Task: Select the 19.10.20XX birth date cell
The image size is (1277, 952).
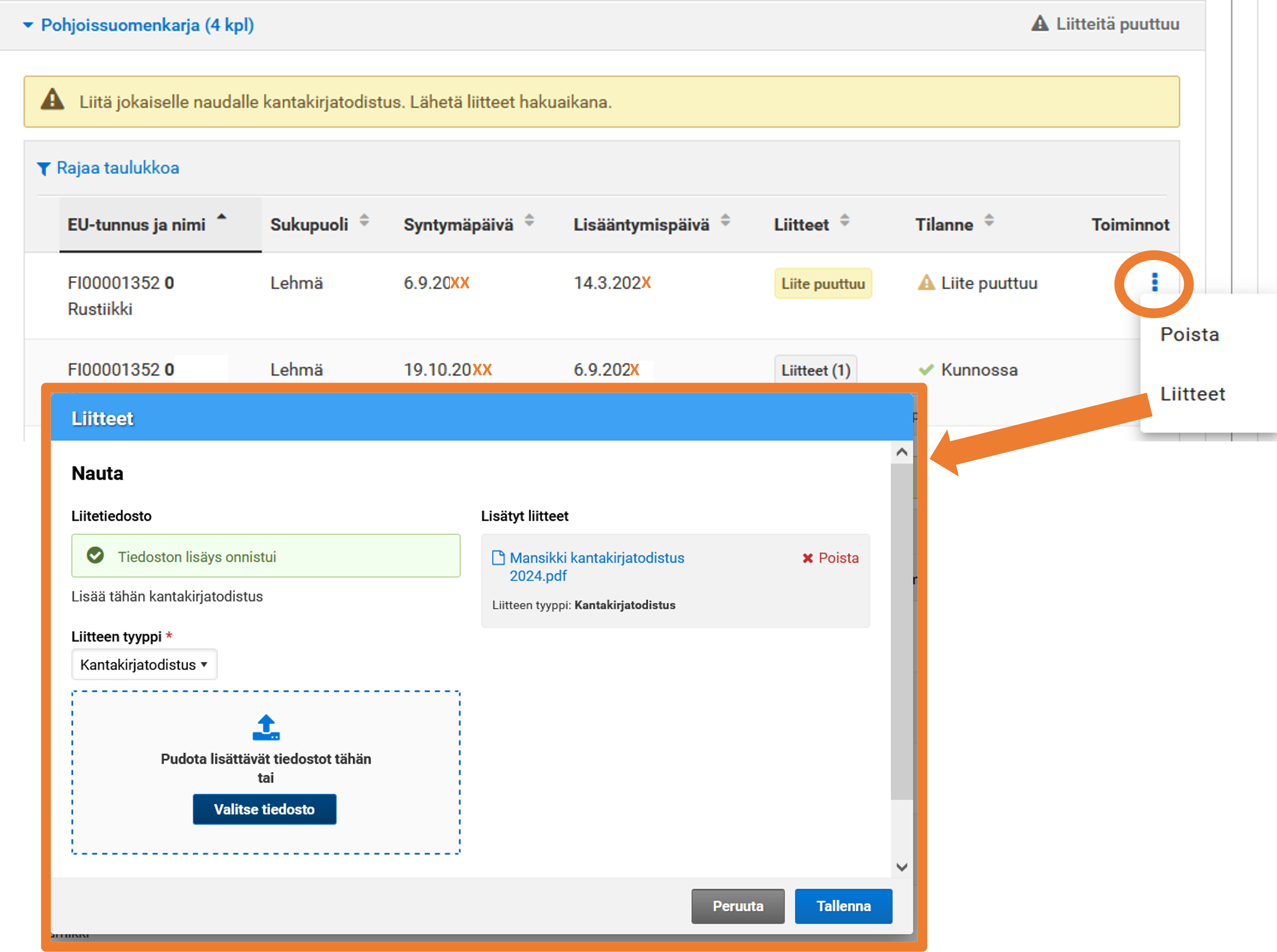Action: click(x=448, y=370)
